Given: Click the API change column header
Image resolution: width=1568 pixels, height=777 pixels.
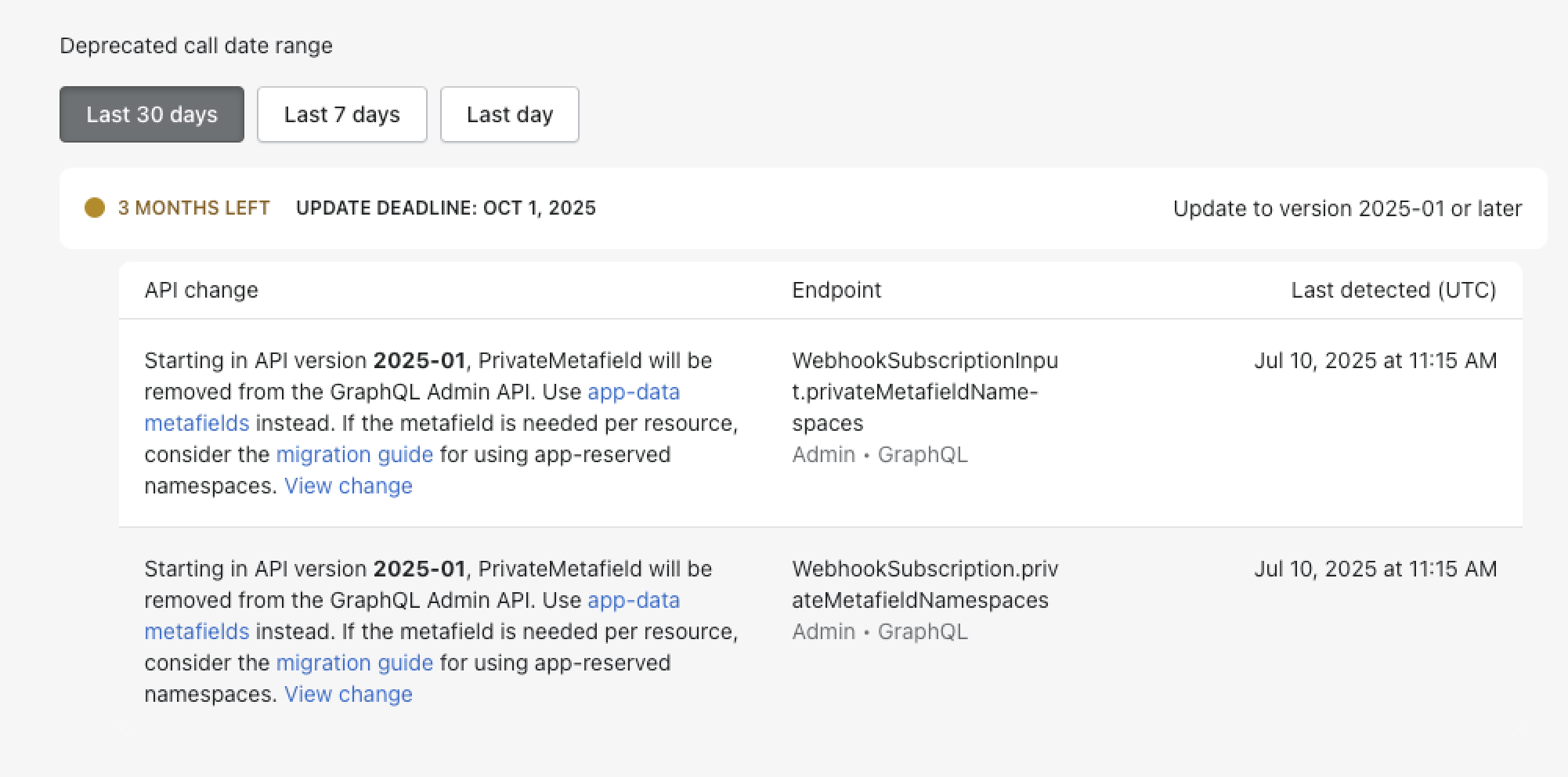Looking at the screenshot, I should point(201,290).
